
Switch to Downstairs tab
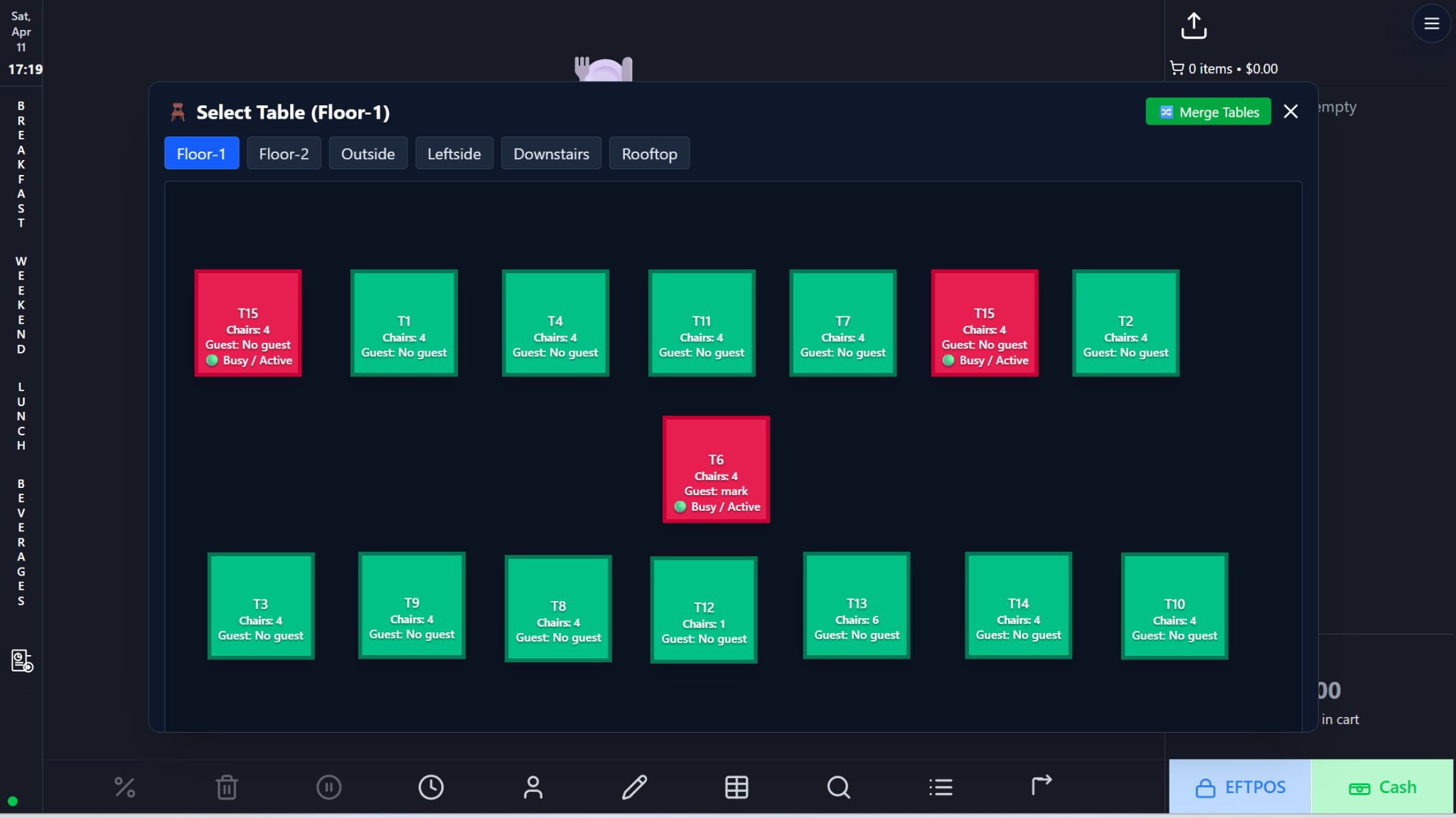tap(552, 154)
